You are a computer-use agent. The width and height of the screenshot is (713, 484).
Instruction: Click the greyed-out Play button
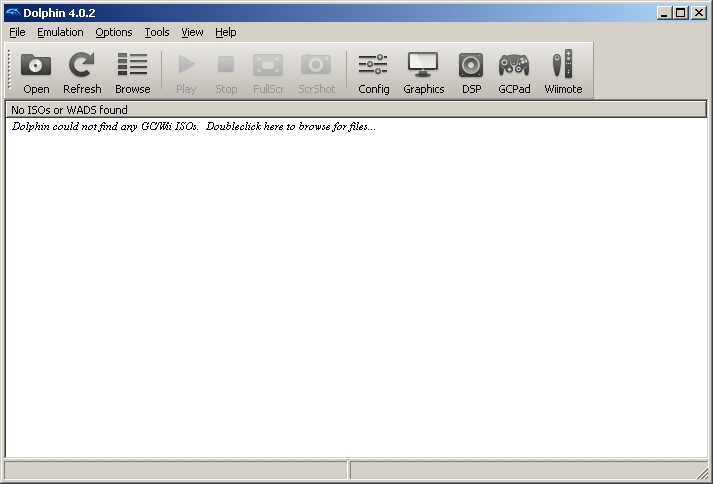(x=186, y=71)
